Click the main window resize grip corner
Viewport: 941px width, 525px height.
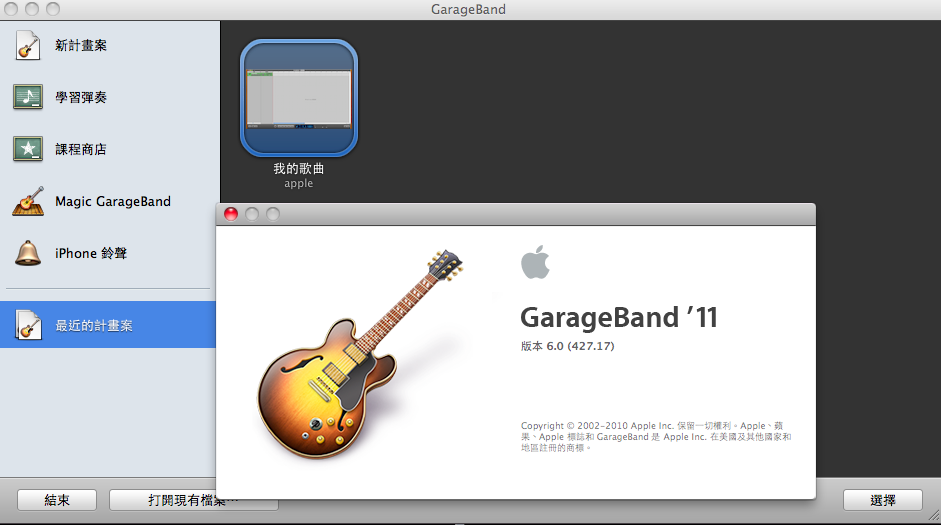(934, 514)
